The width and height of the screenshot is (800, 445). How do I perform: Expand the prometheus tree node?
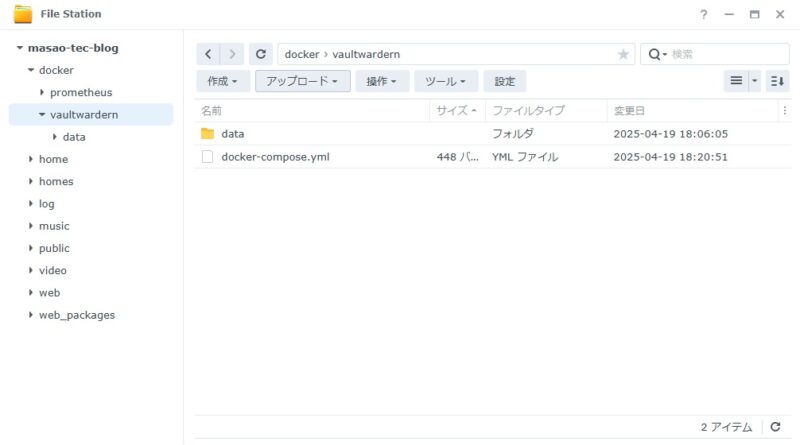(42, 92)
